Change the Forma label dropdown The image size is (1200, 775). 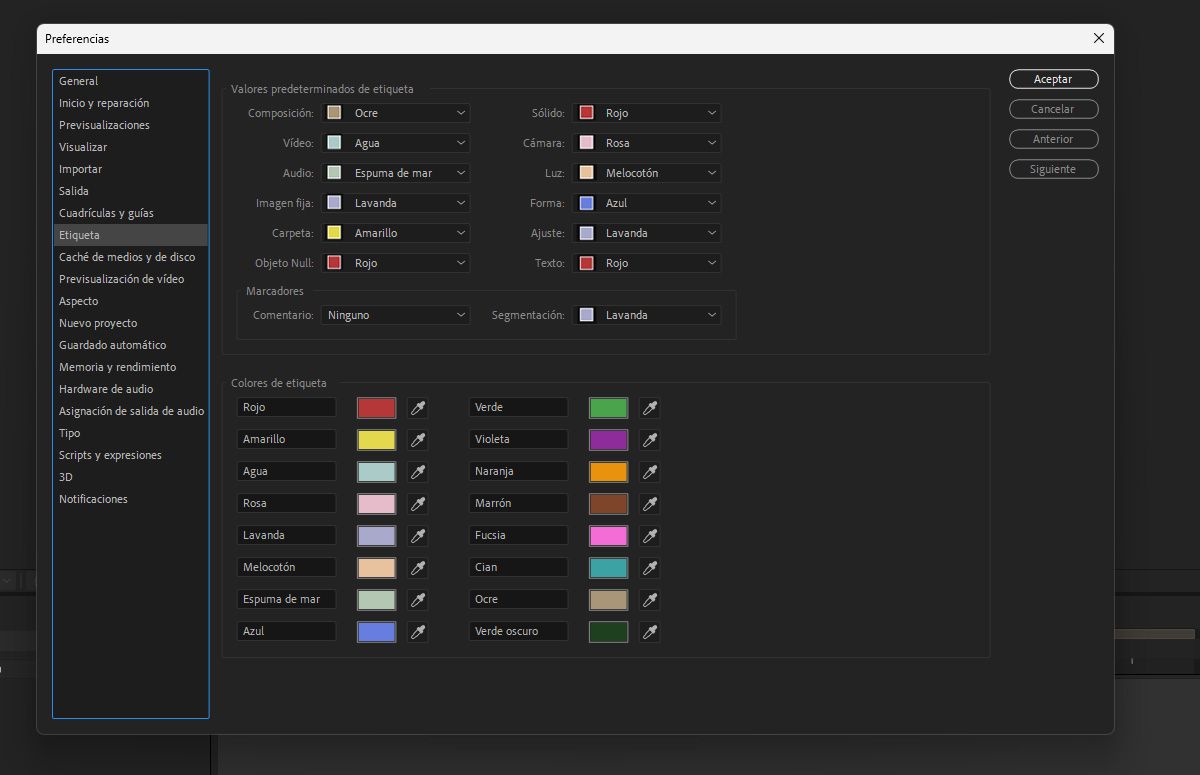pyautogui.click(x=647, y=203)
